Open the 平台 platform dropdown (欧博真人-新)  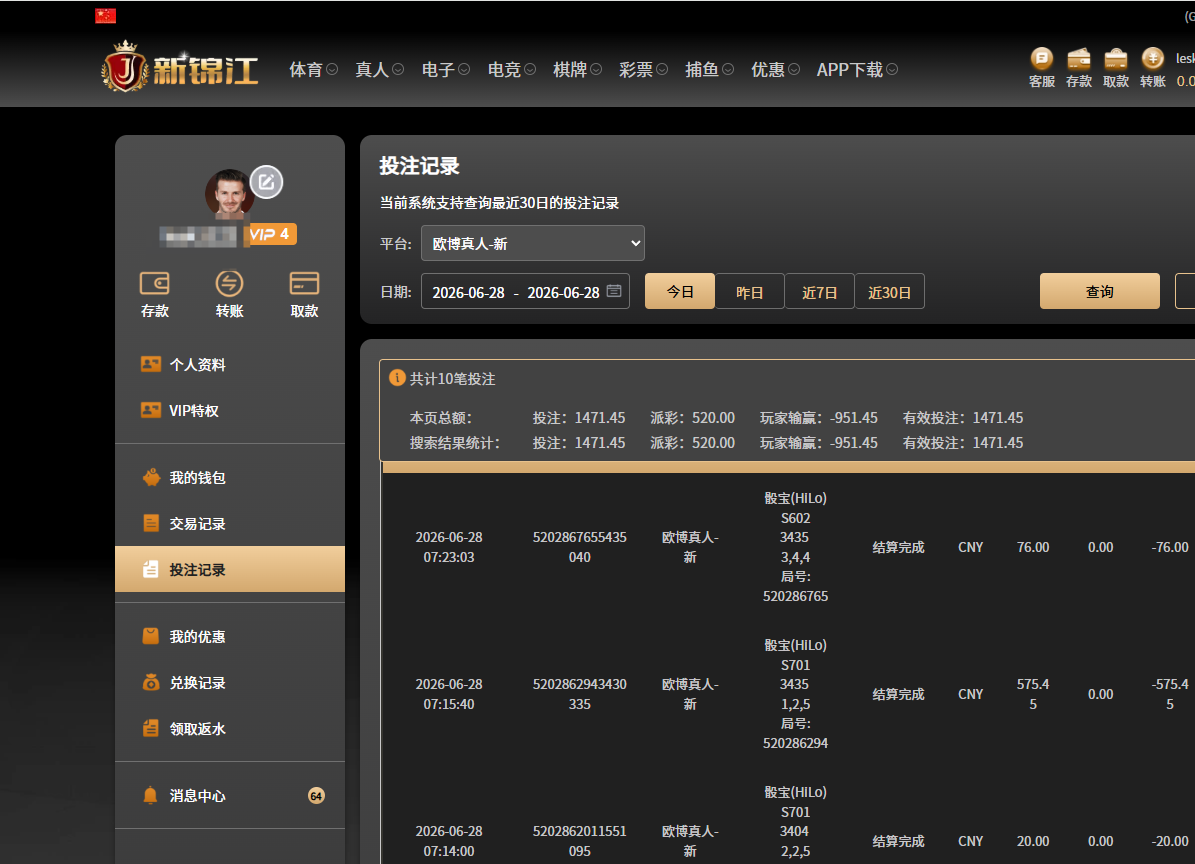click(533, 244)
